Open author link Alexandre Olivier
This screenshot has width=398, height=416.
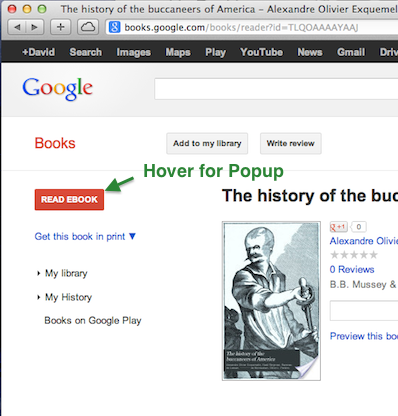[364, 241]
